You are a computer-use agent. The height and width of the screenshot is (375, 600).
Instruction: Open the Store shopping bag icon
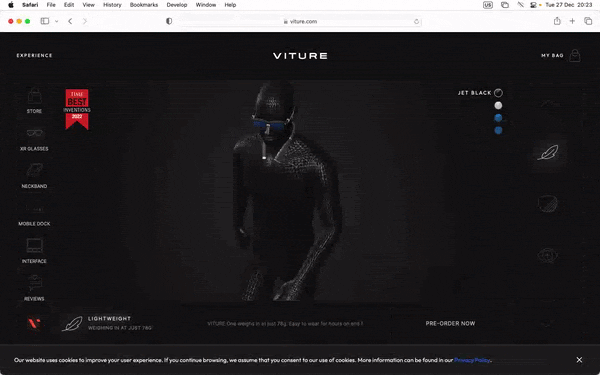(34, 96)
